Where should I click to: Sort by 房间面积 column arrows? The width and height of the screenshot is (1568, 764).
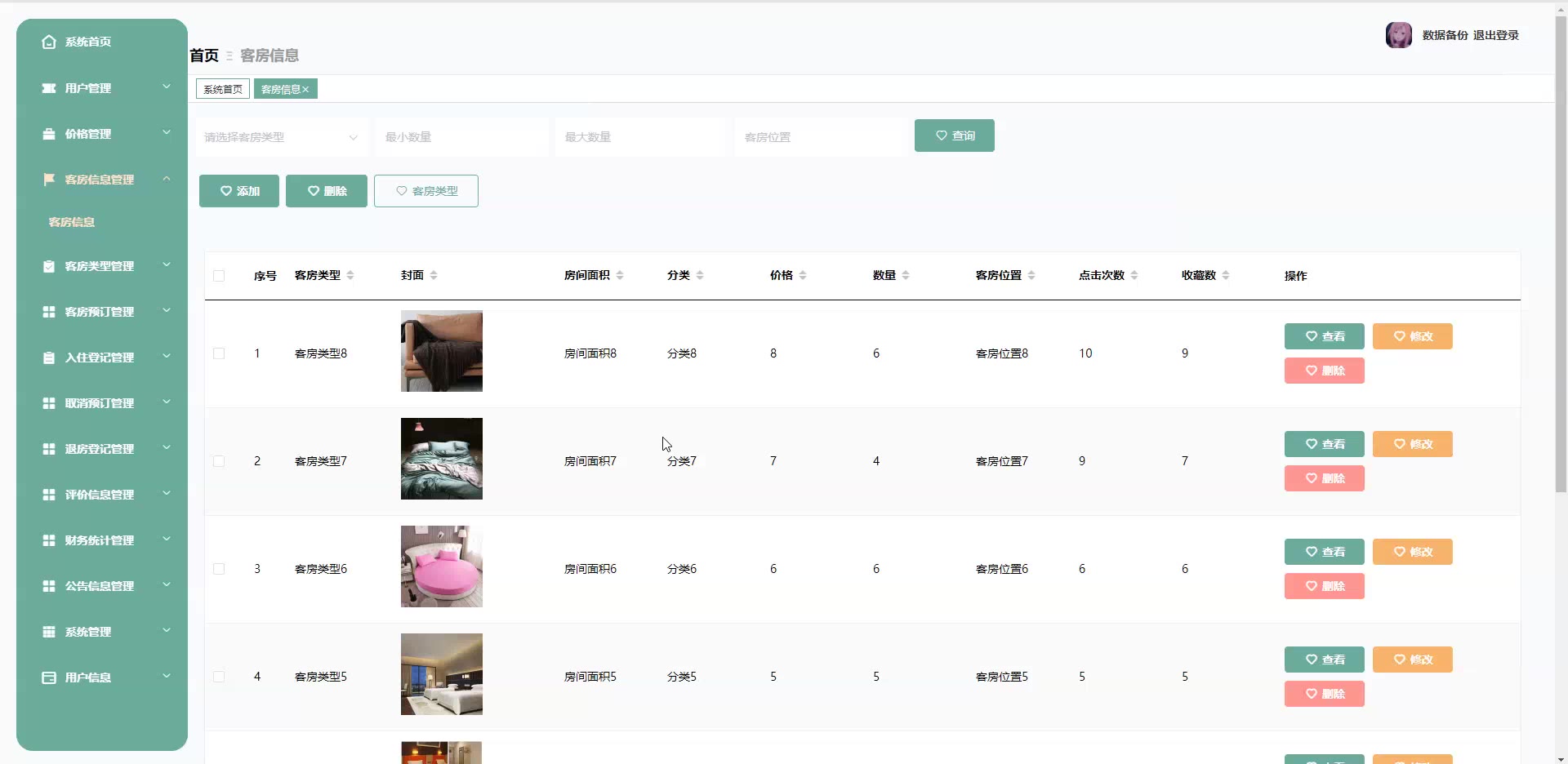point(620,275)
